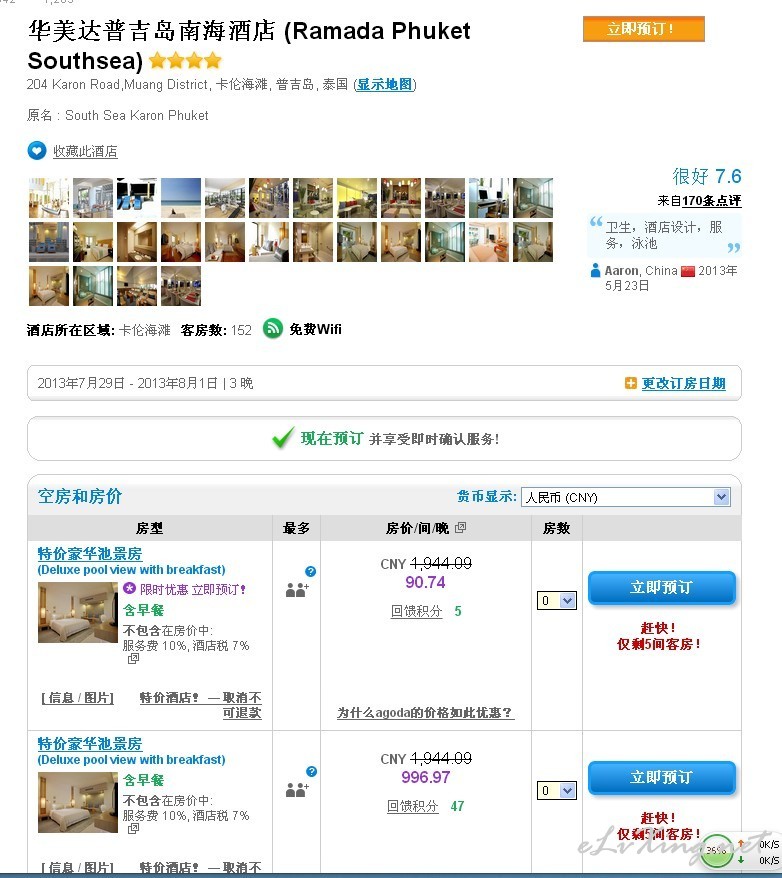Open the 货币显示 currency dropdown
The image size is (782, 878).
click(626, 497)
